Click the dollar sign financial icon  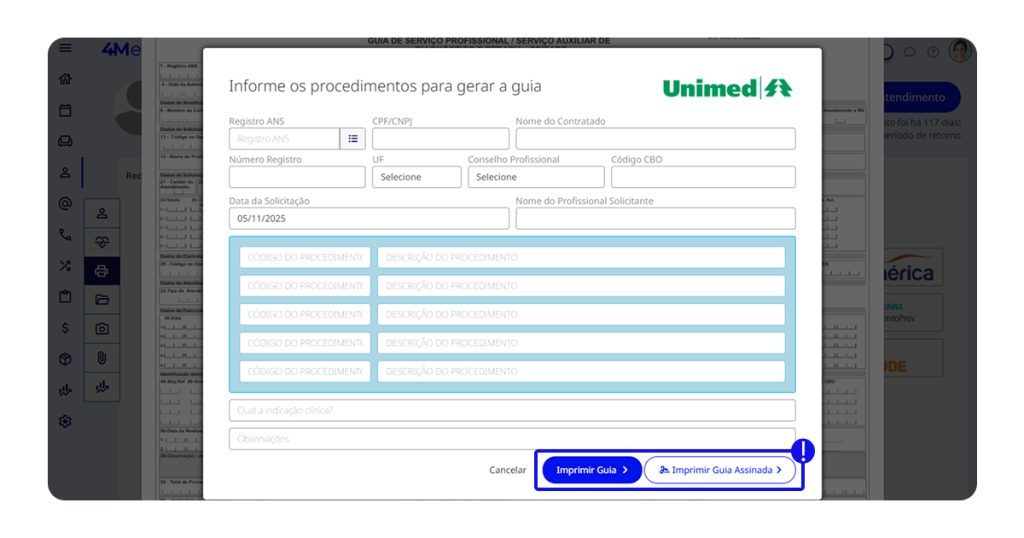65,327
